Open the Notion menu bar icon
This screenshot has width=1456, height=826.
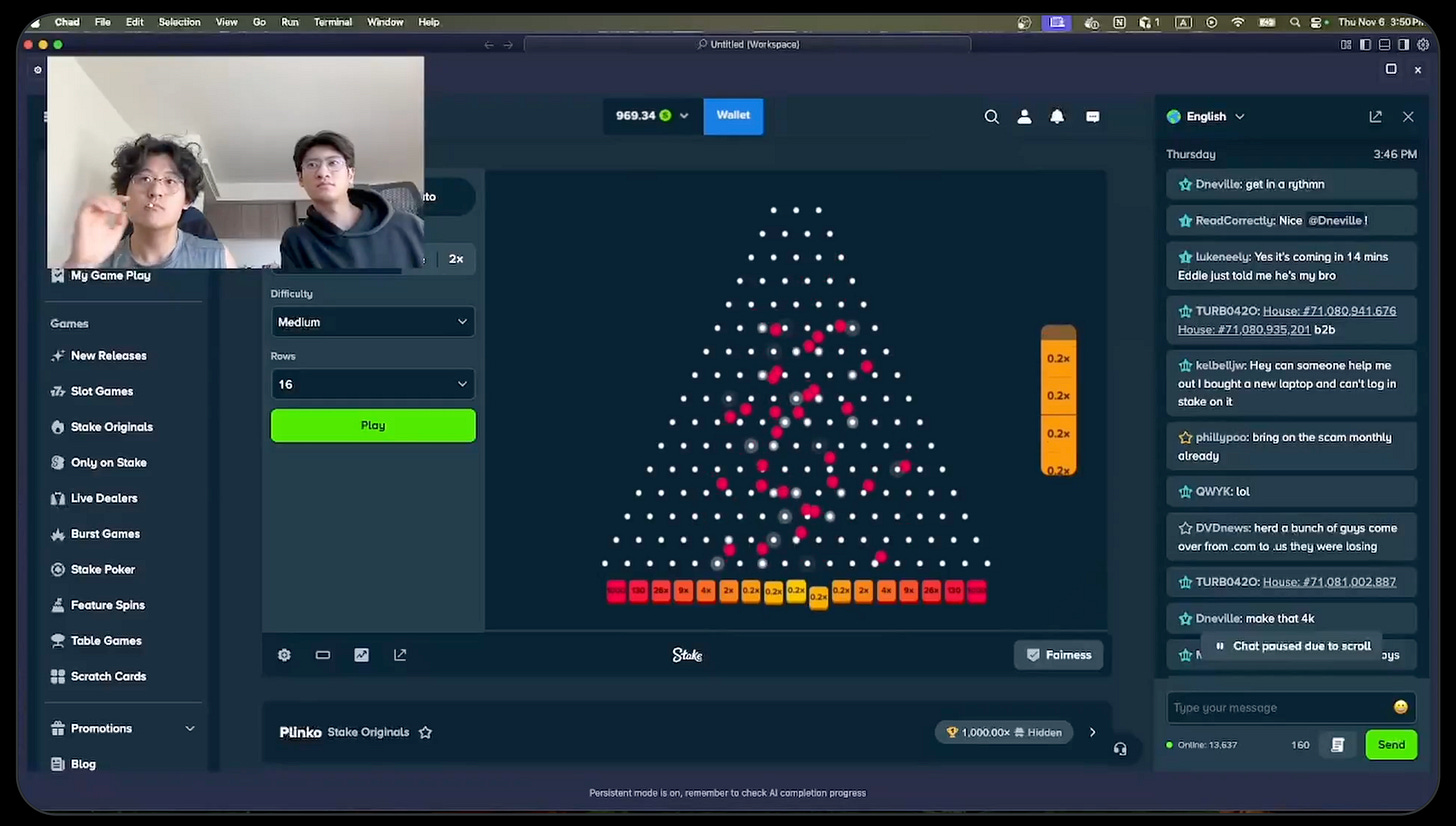tap(1119, 22)
